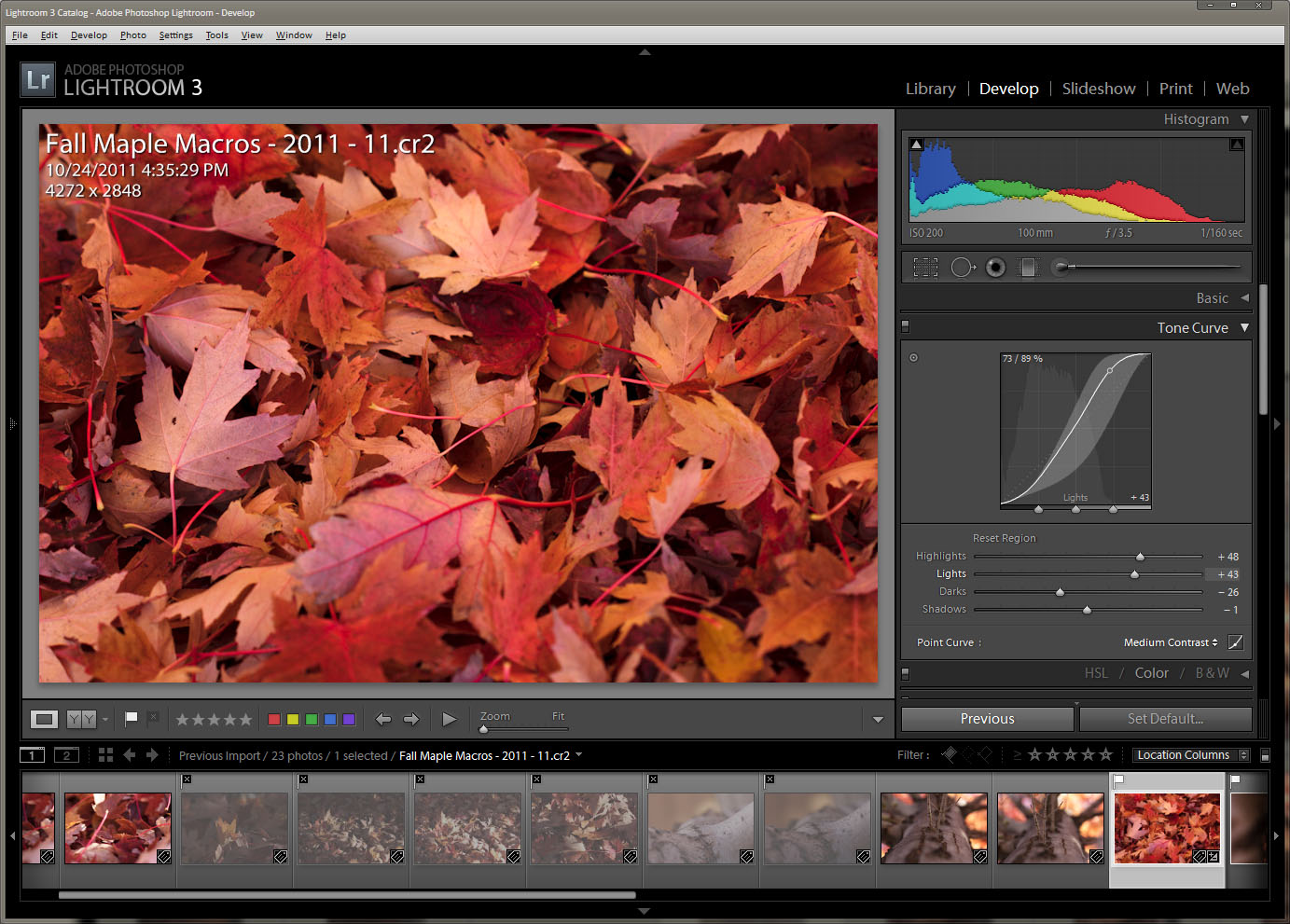This screenshot has width=1290, height=924.
Task: Hide the bottom filmstrip panel
Action: pyautogui.click(x=644, y=911)
